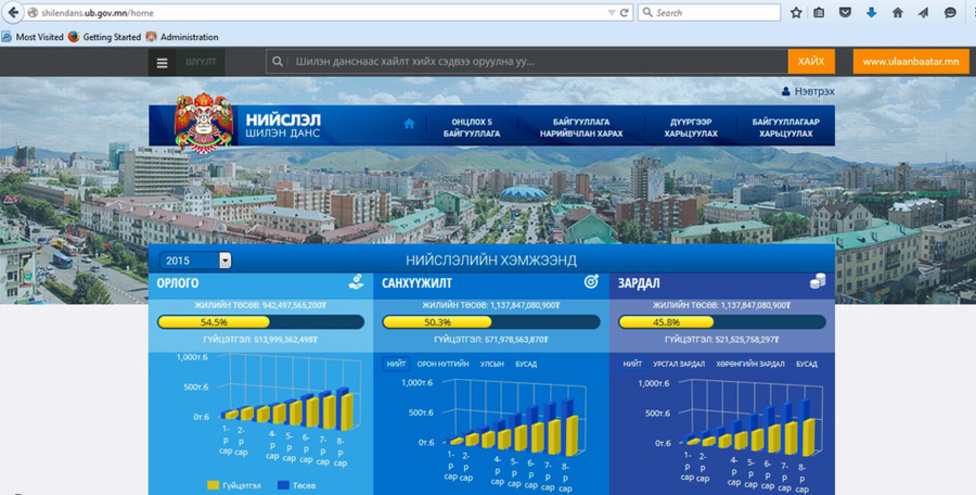The height and width of the screenshot is (495, 976).
Task: Click the browser home toolbar icon
Action: [897, 13]
